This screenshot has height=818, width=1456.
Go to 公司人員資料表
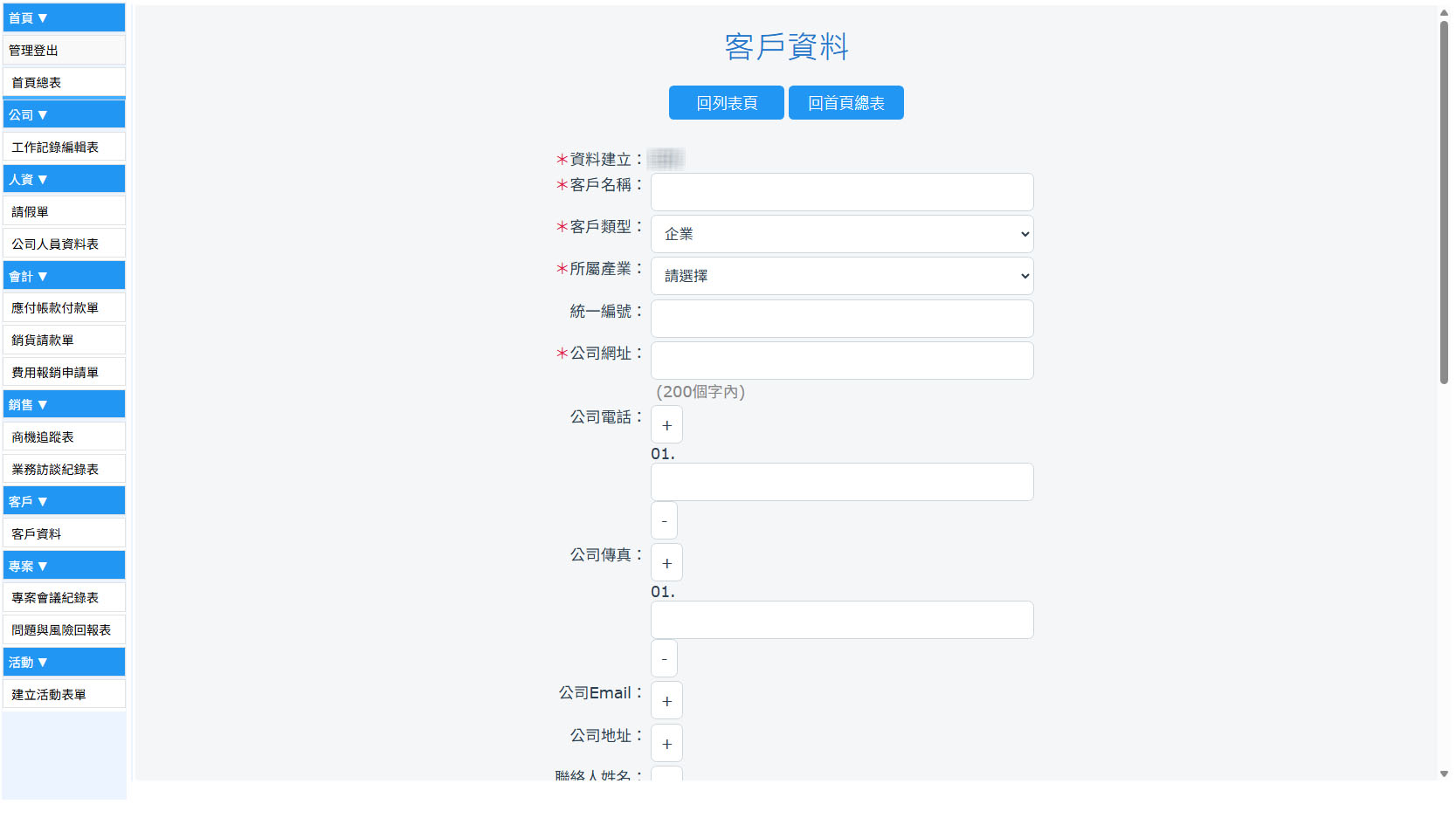coord(64,244)
